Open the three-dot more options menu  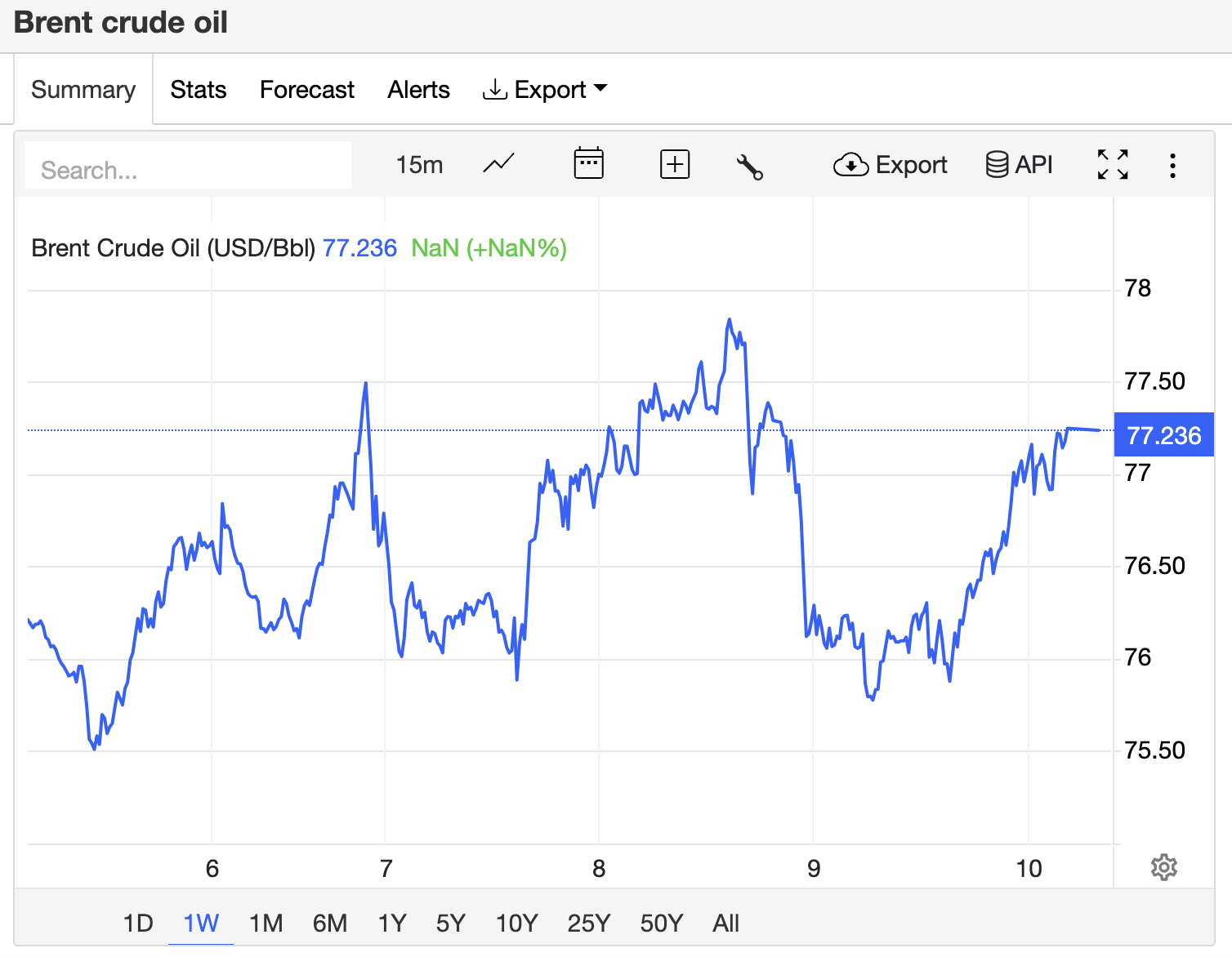[x=1172, y=166]
